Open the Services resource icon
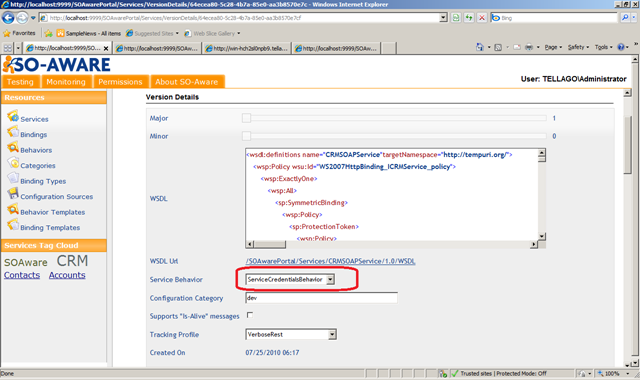This screenshot has height=380, width=640. click(x=13, y=116)
